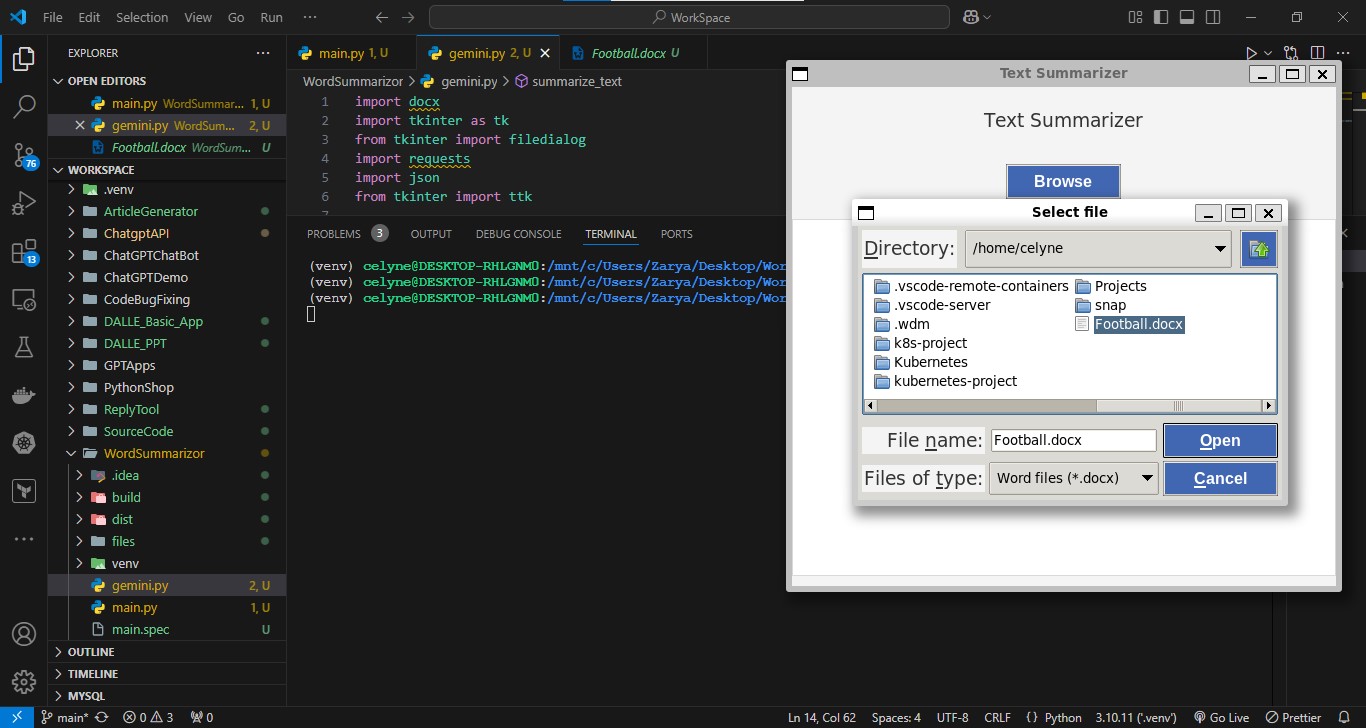The image size is (1366, 728).
Task: Click the File name input field
Action: coord(1072,440)
